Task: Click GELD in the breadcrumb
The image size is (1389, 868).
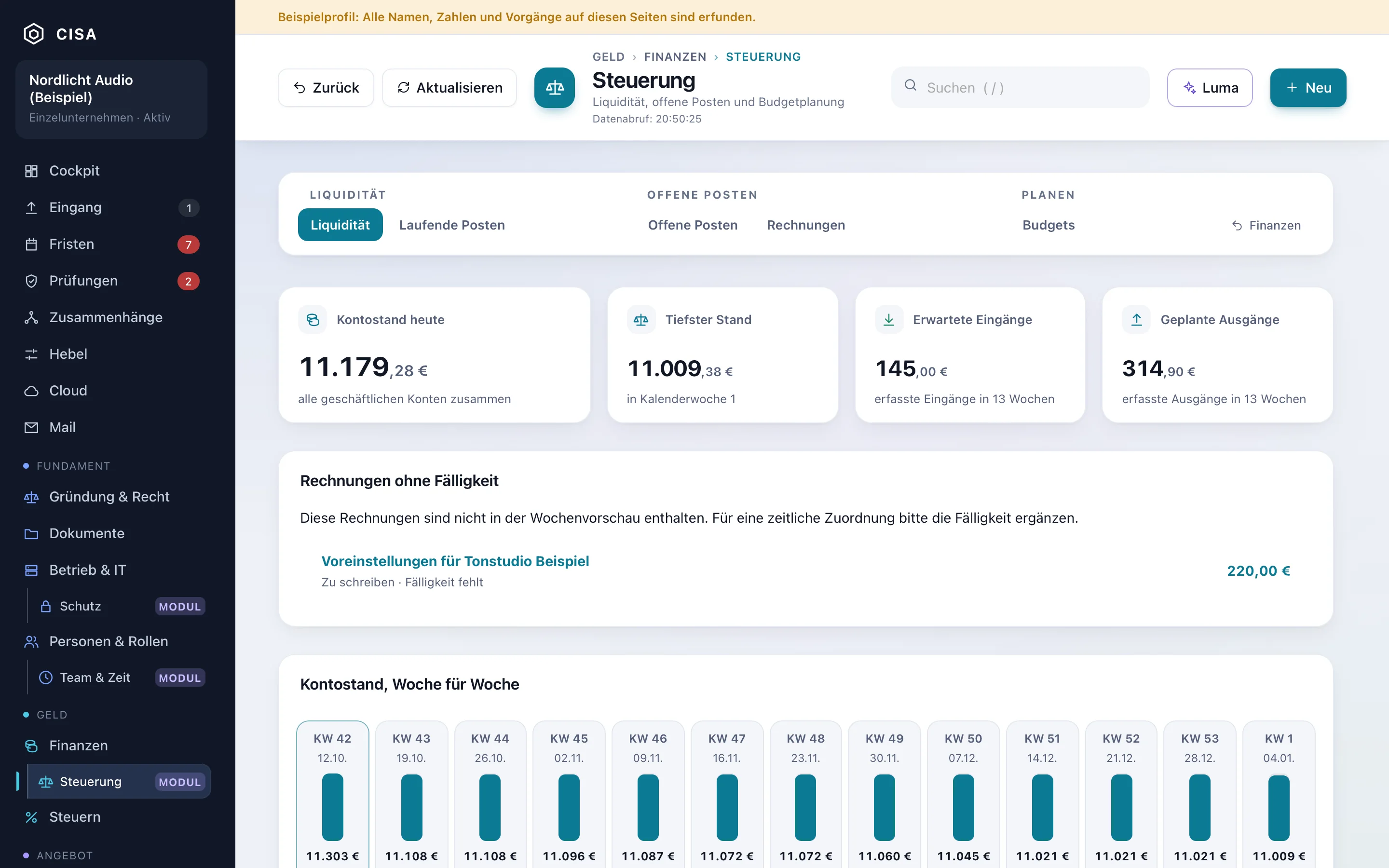Action: click(x=608, y=57)
